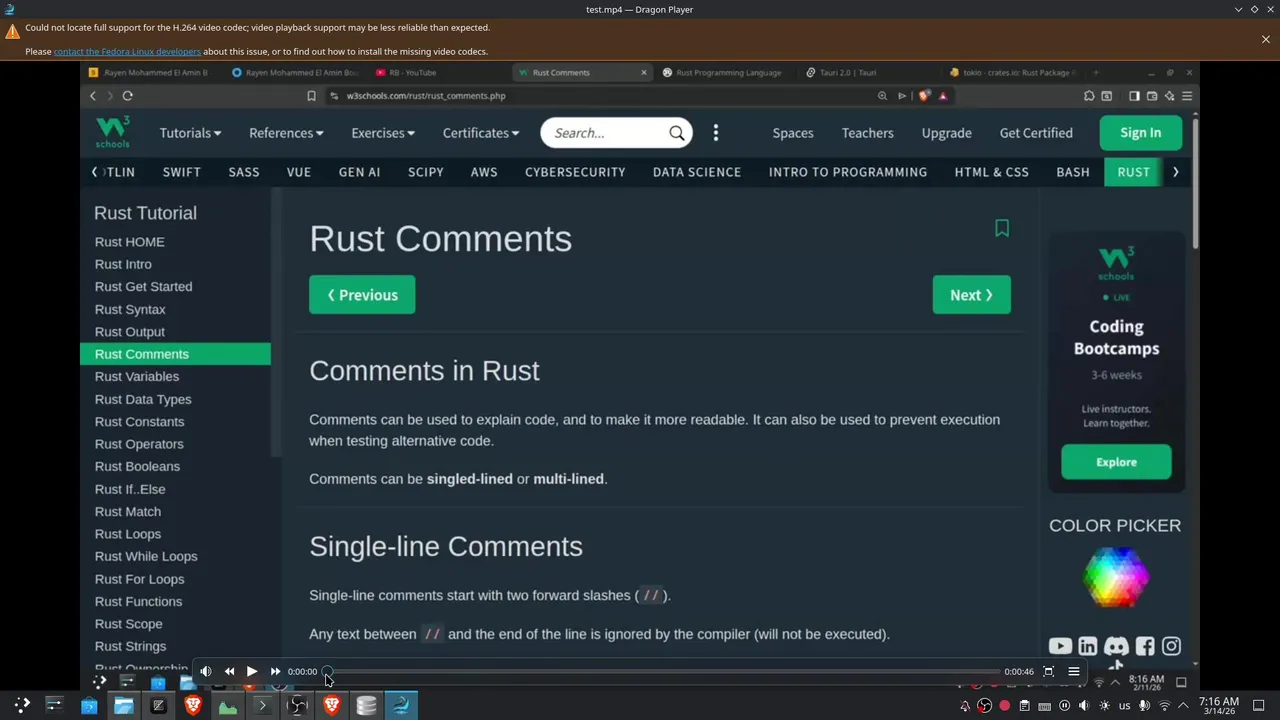Start playback with the play button
Image resolution: width=1280 pixels, height=720 pixels.
tap(252, 672)
